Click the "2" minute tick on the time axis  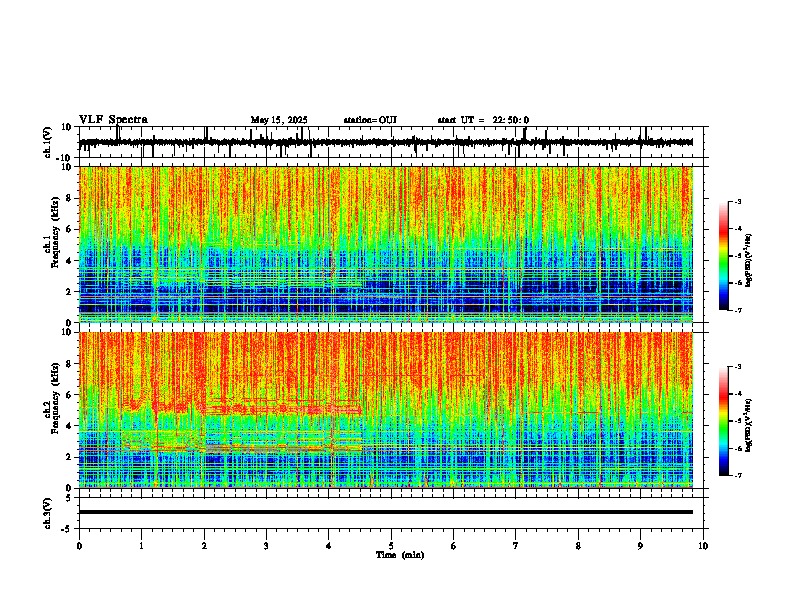click(204, 546)
